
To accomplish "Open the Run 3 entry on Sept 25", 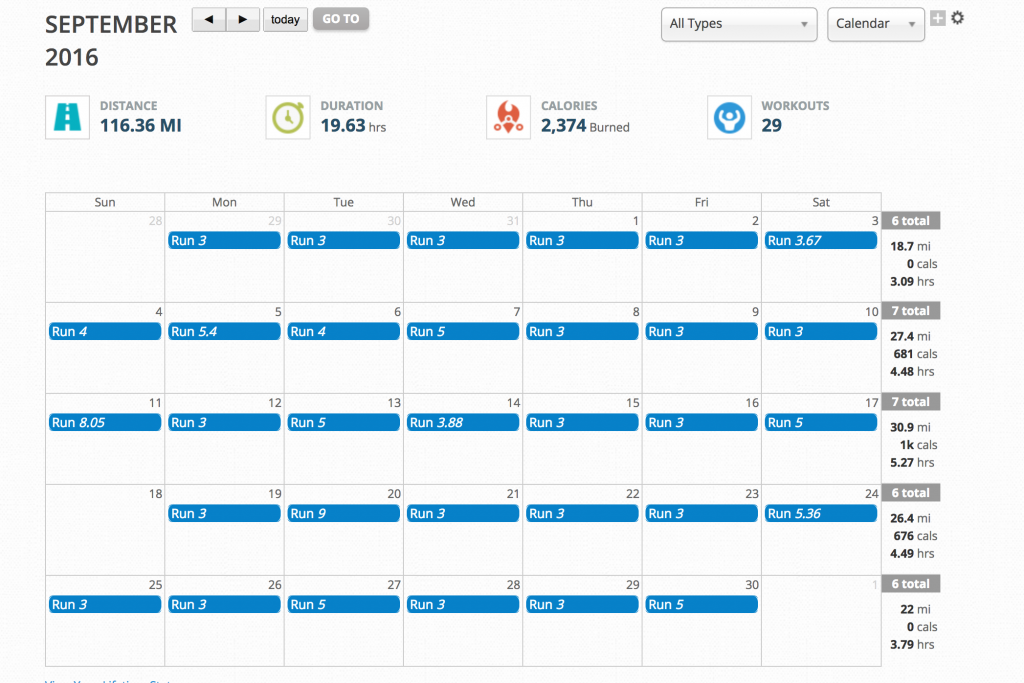I will 104,605.
